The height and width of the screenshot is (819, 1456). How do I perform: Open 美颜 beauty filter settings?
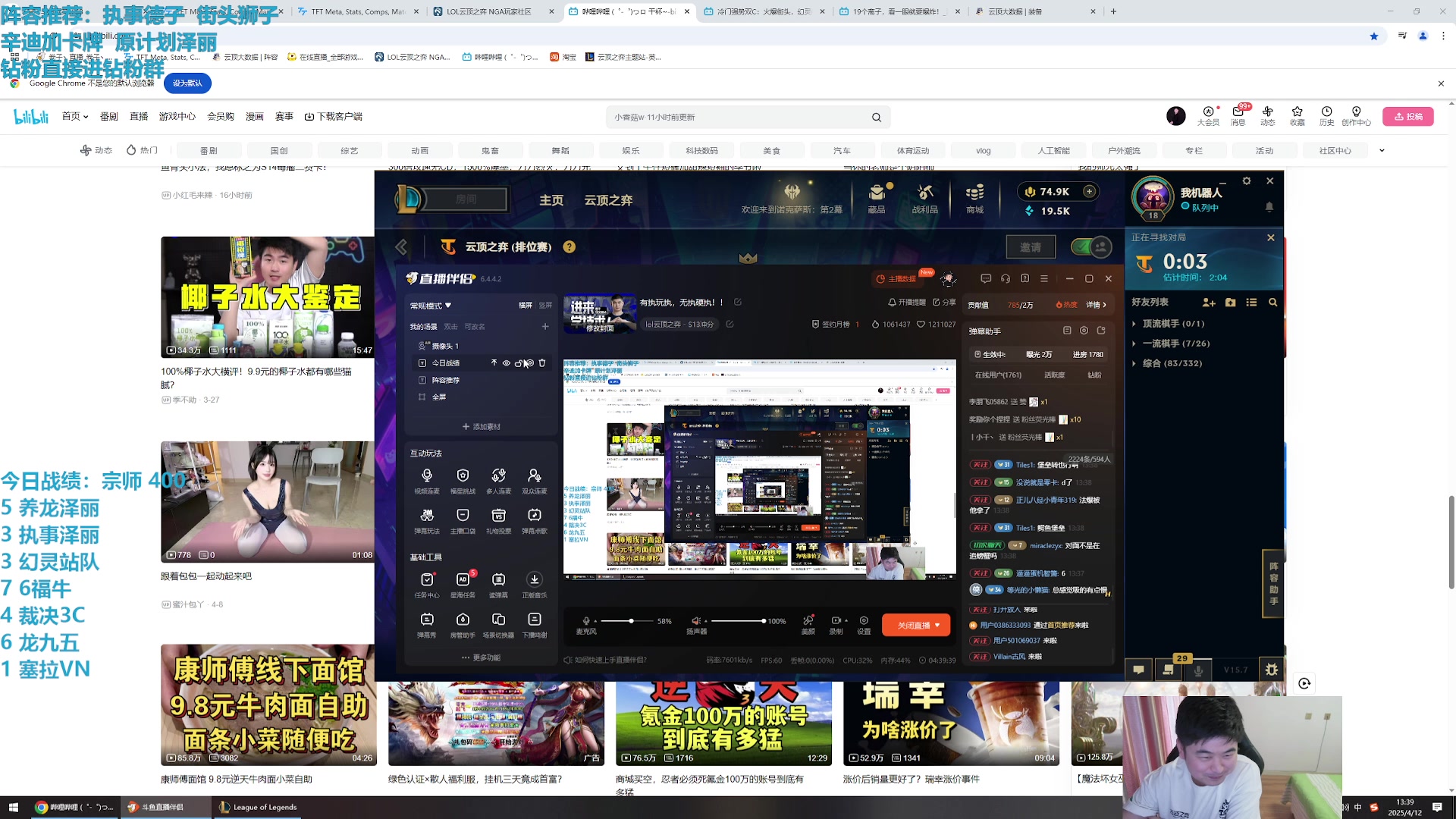click(x=808, y=624)
